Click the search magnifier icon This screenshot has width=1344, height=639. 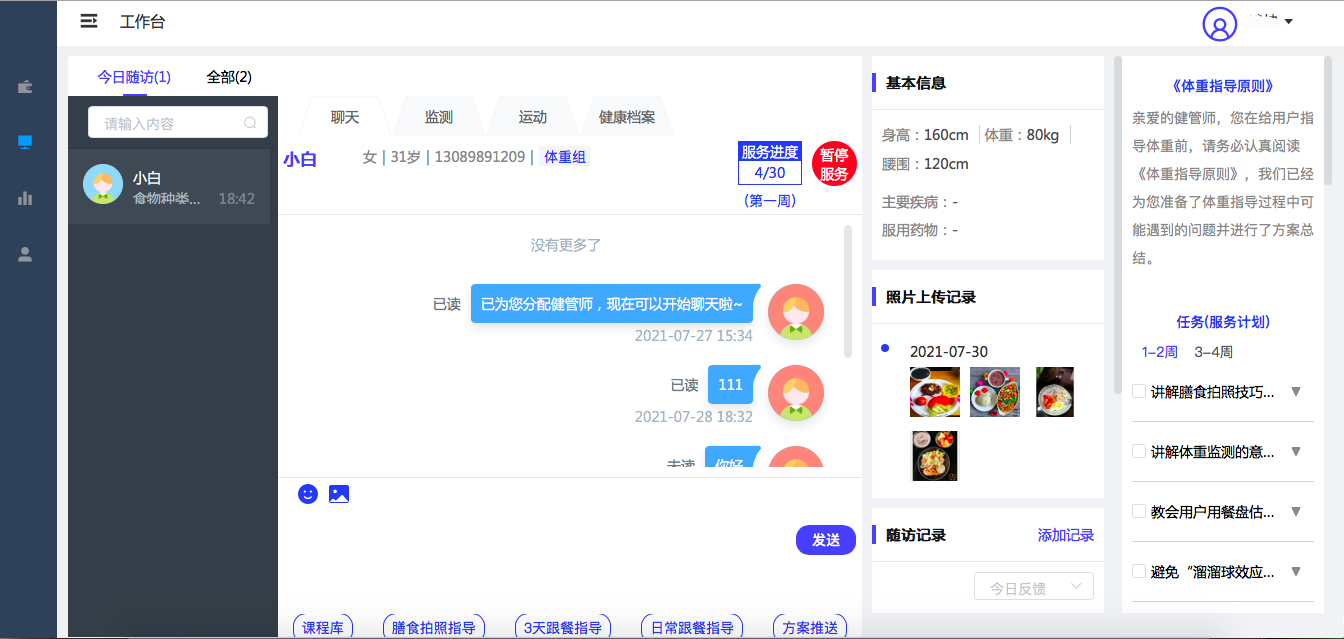point(250,123)
